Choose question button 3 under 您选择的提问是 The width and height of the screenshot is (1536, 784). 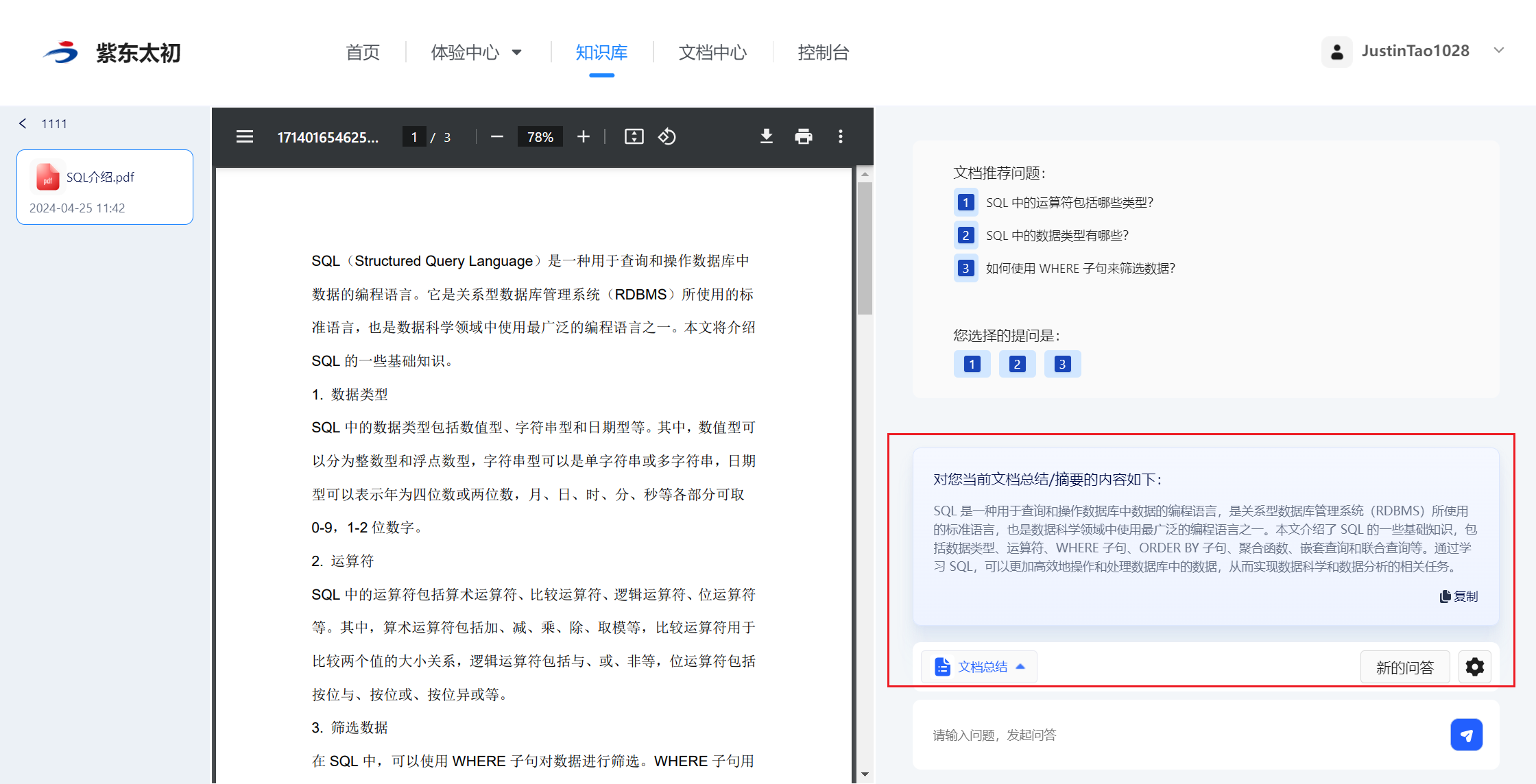[x=1062, y=364]
